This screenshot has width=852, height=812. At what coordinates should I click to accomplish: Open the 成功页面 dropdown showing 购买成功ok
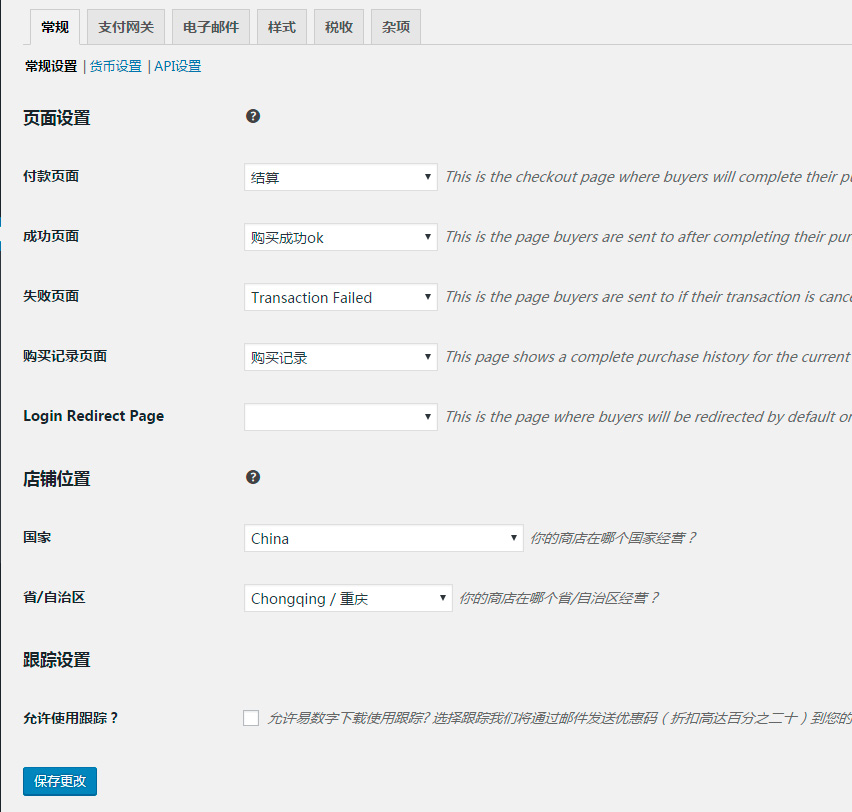pyautogui.click(x=341, y=237)
